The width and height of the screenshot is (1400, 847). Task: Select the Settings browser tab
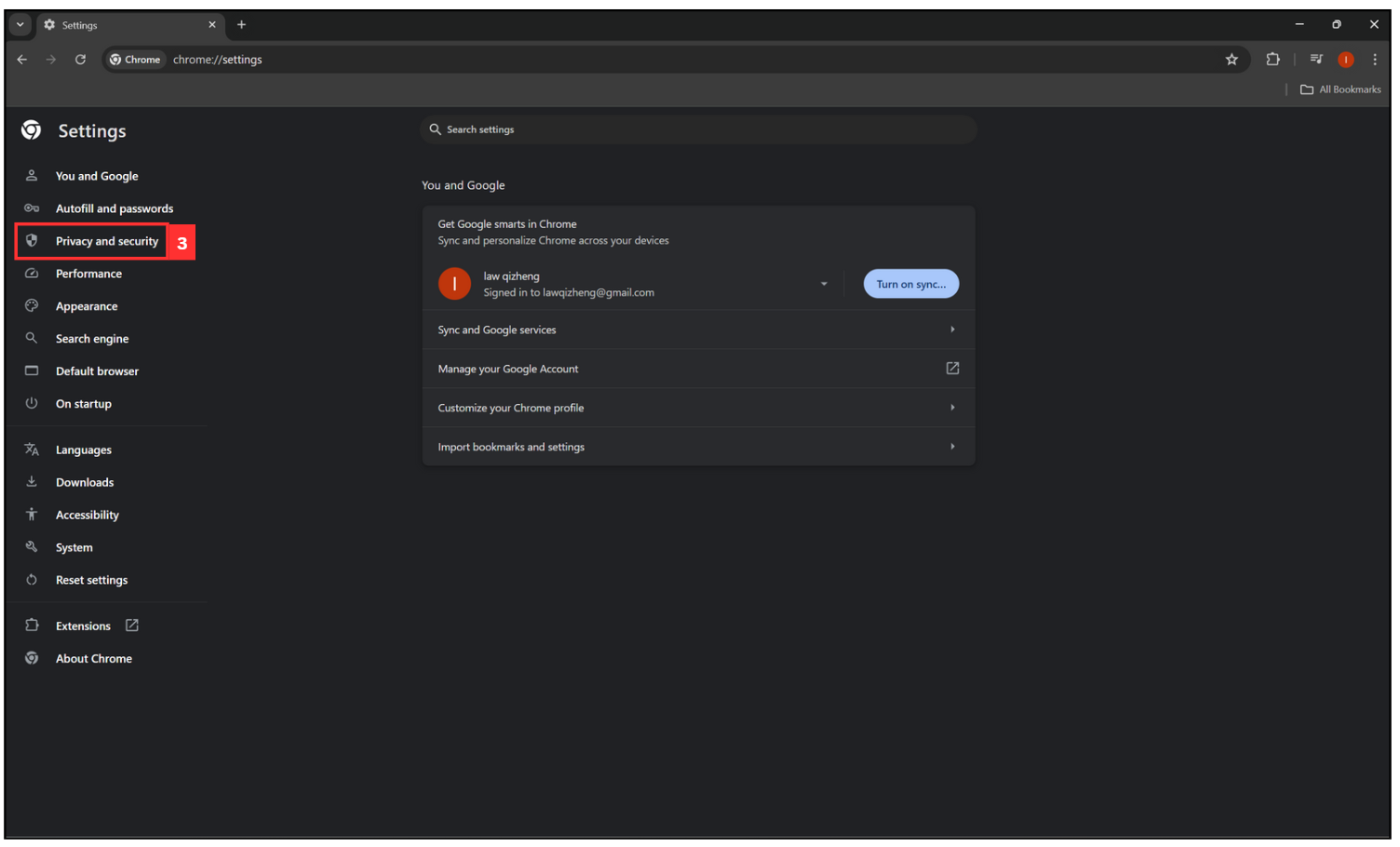point(130,24)
